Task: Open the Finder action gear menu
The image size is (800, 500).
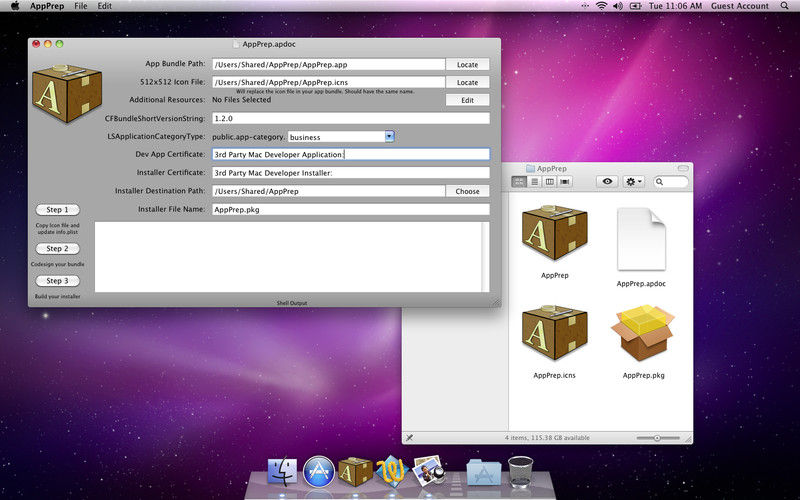Action: click(x=634, y=182)
